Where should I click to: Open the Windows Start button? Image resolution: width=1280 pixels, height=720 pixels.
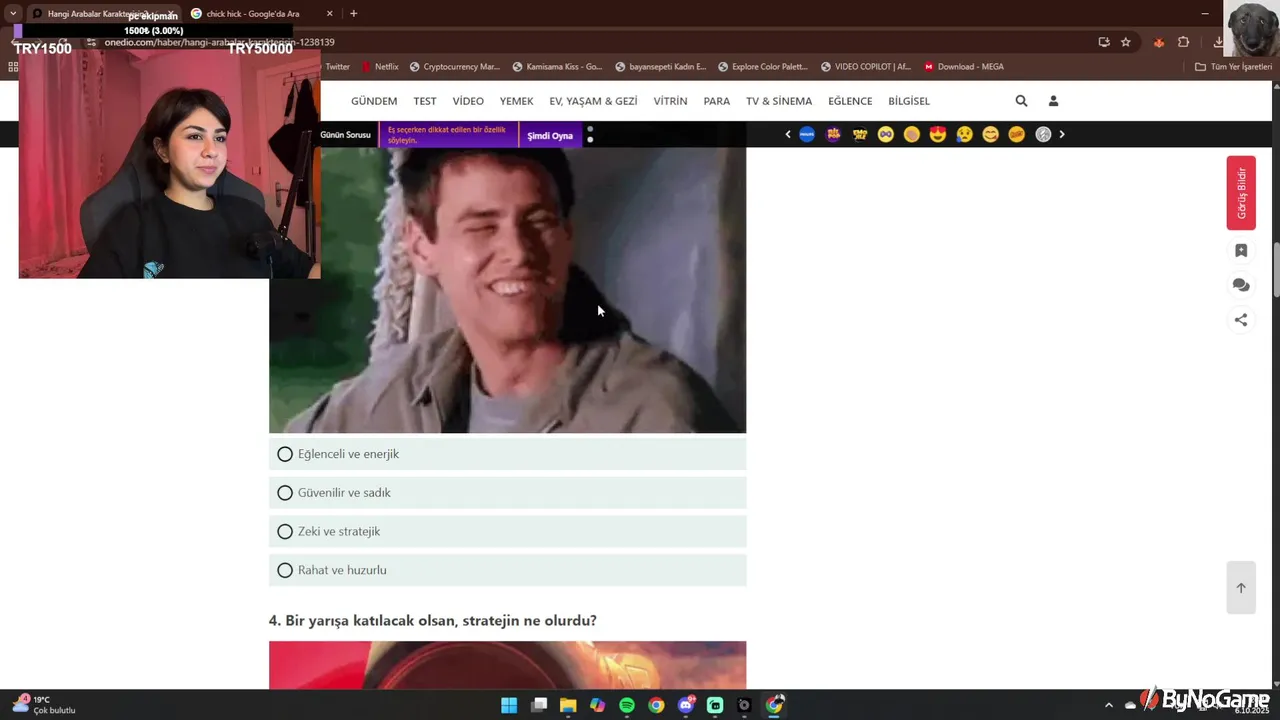coord(509,705)
